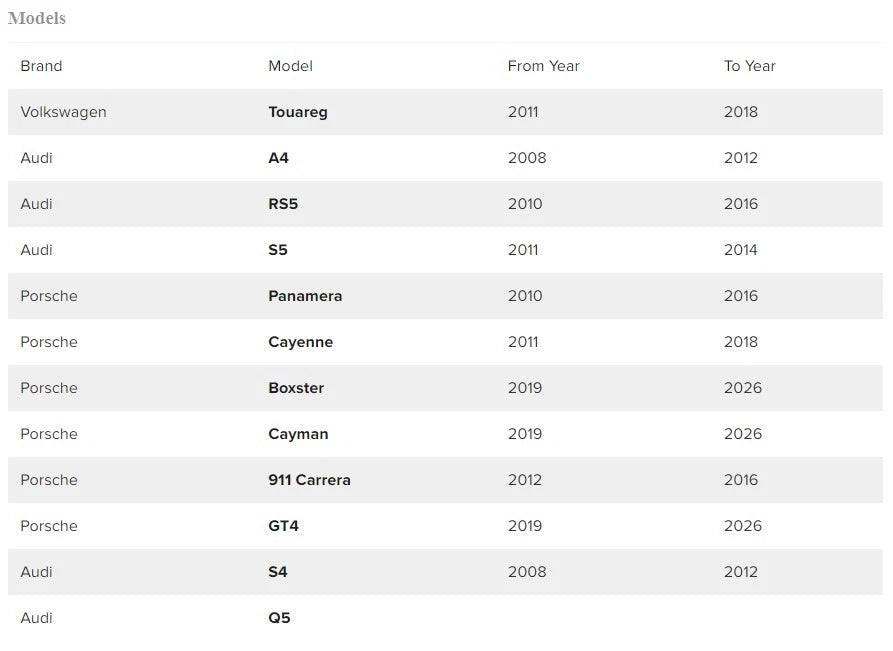
Task: Select the 911 Carrera model
Action: [309, 480]
